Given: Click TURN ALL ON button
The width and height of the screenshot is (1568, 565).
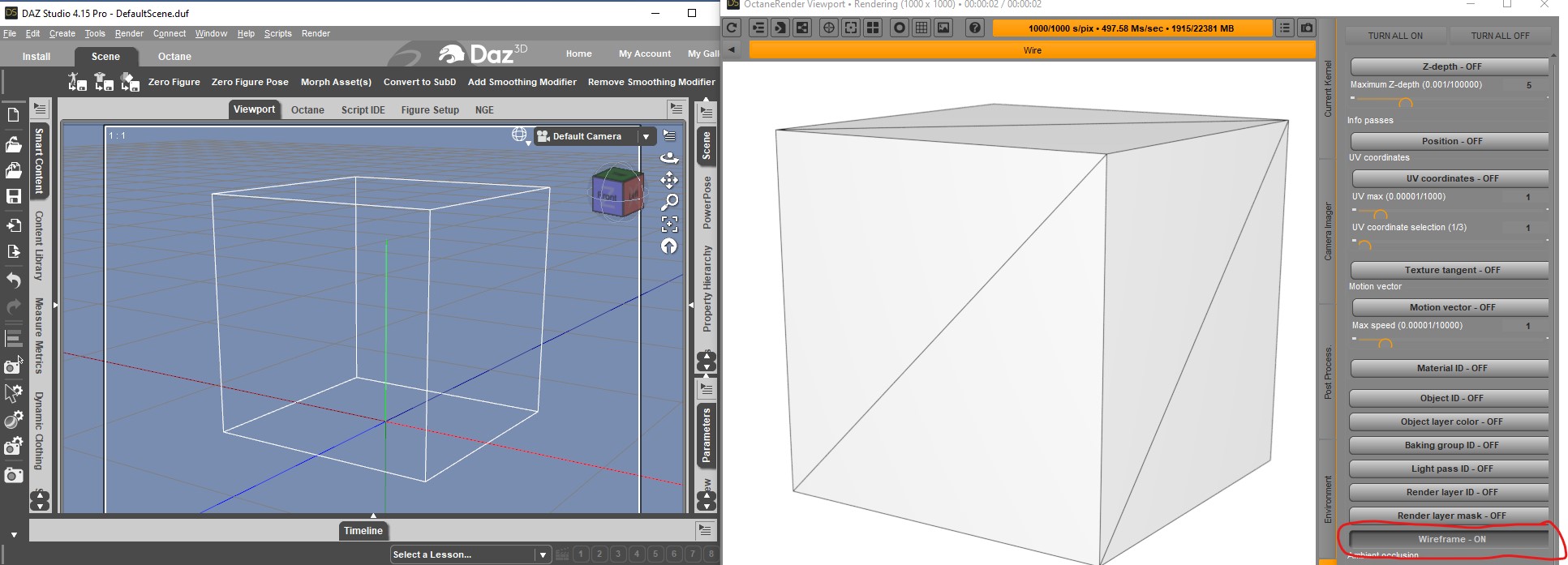Looking at the screenshot, I should click(1395, 36).
